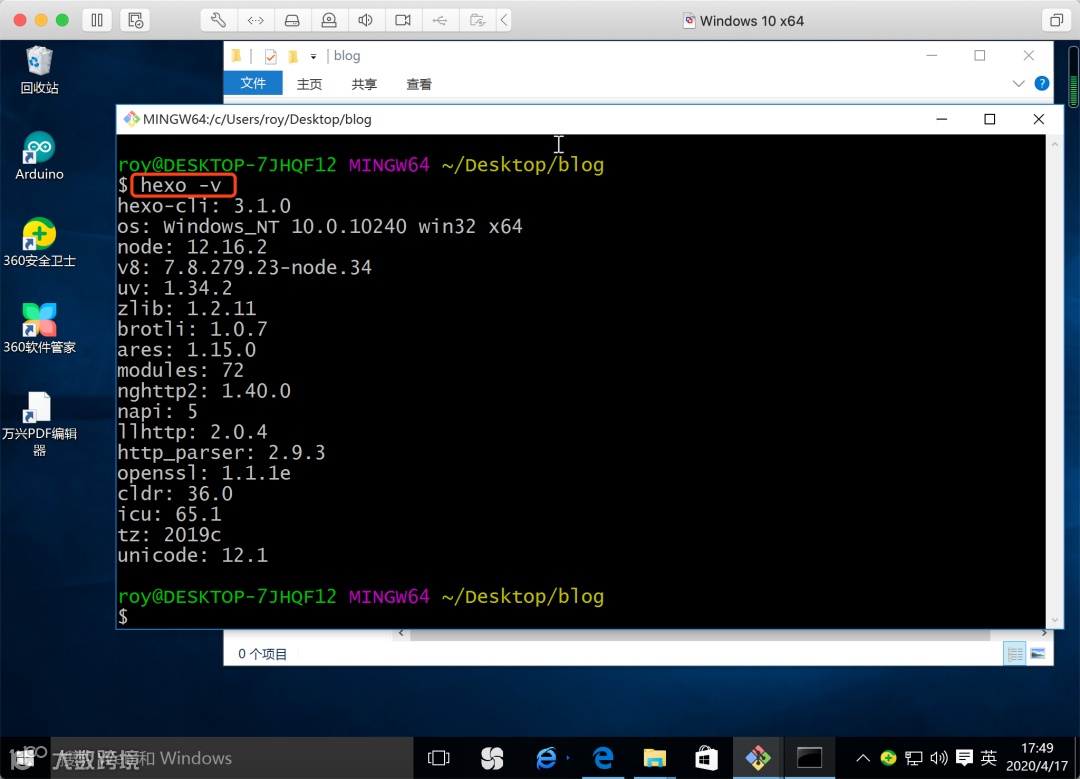Click the '0 个项目' status bar text
The height and width of the screenshot is (779, 1080).
click(x=262, y=654)
